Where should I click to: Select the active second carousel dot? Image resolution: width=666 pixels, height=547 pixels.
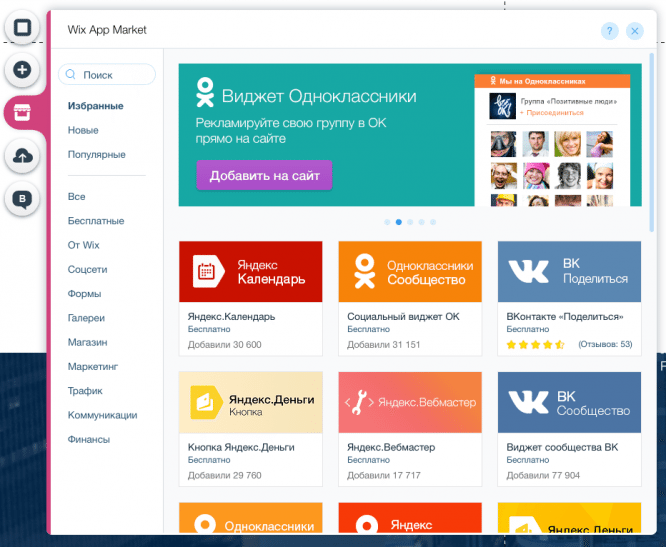398,222
